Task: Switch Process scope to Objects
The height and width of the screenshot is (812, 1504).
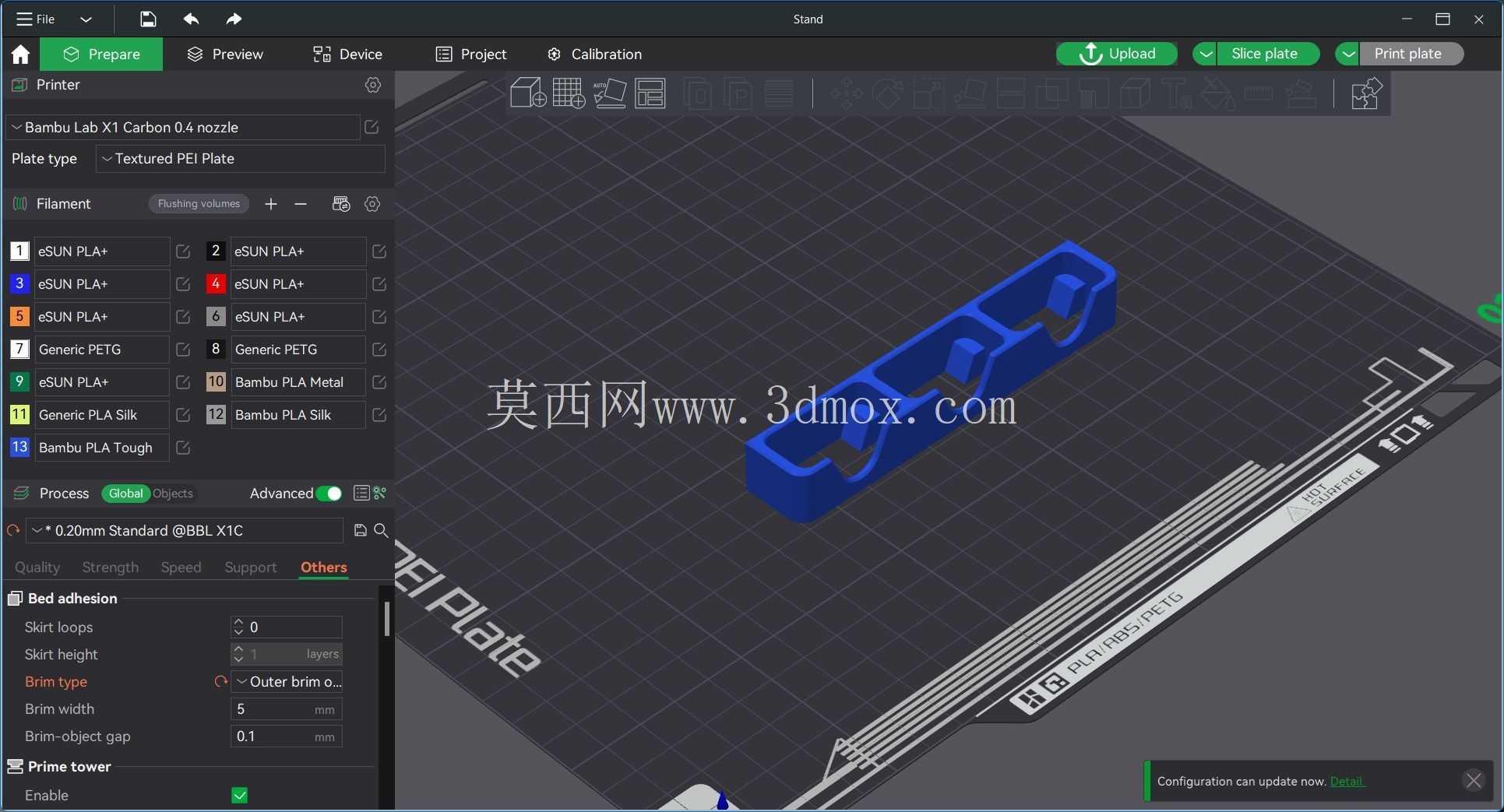Action: point(173,494)
